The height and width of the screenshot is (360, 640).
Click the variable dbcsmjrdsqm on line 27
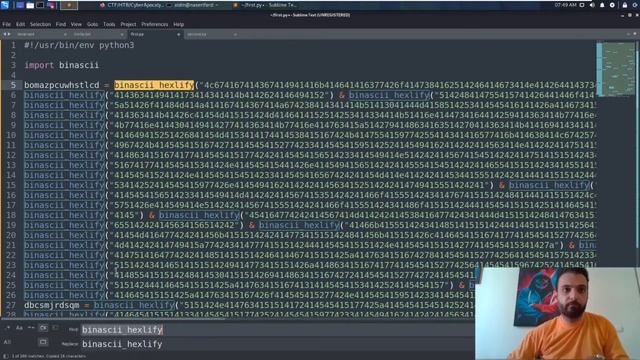[52, 305]
